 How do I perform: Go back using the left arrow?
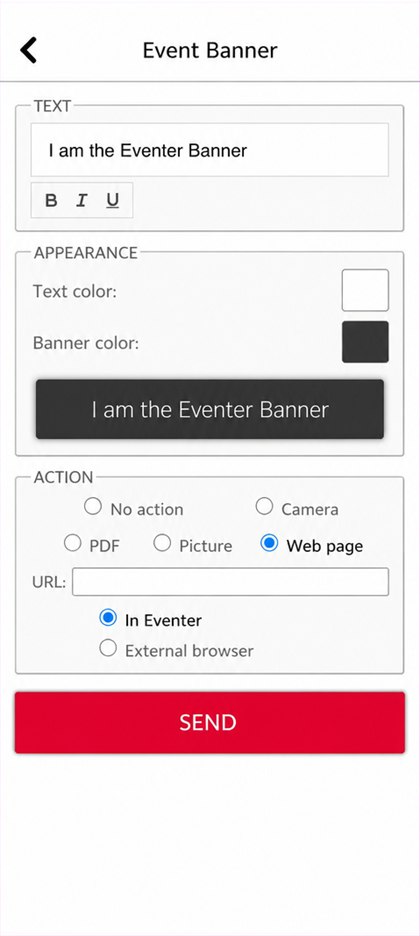(28, 50)
